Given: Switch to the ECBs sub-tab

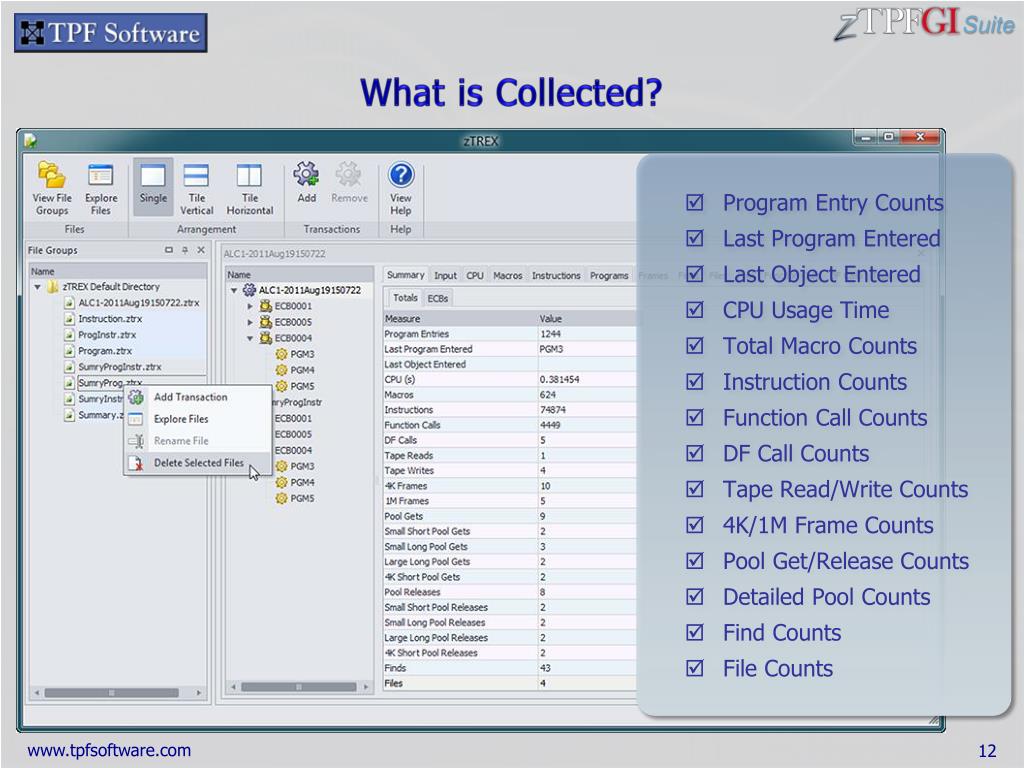Looking at the screenshot, I should 438,298.
